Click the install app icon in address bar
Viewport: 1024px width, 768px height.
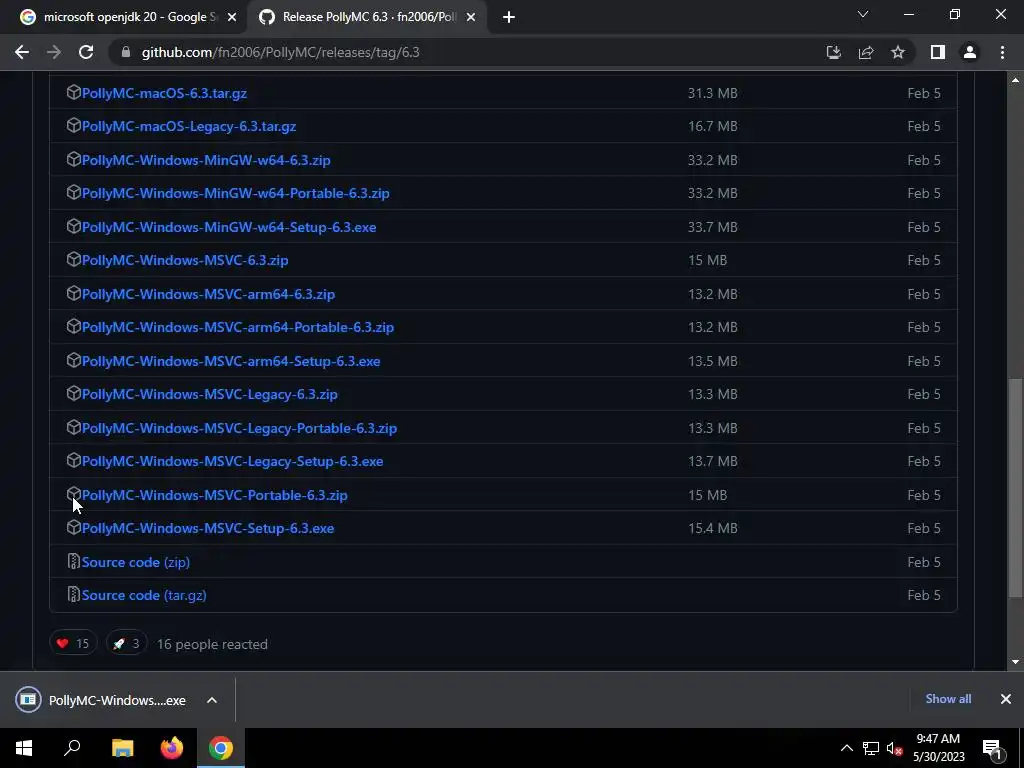coord(833,52)
